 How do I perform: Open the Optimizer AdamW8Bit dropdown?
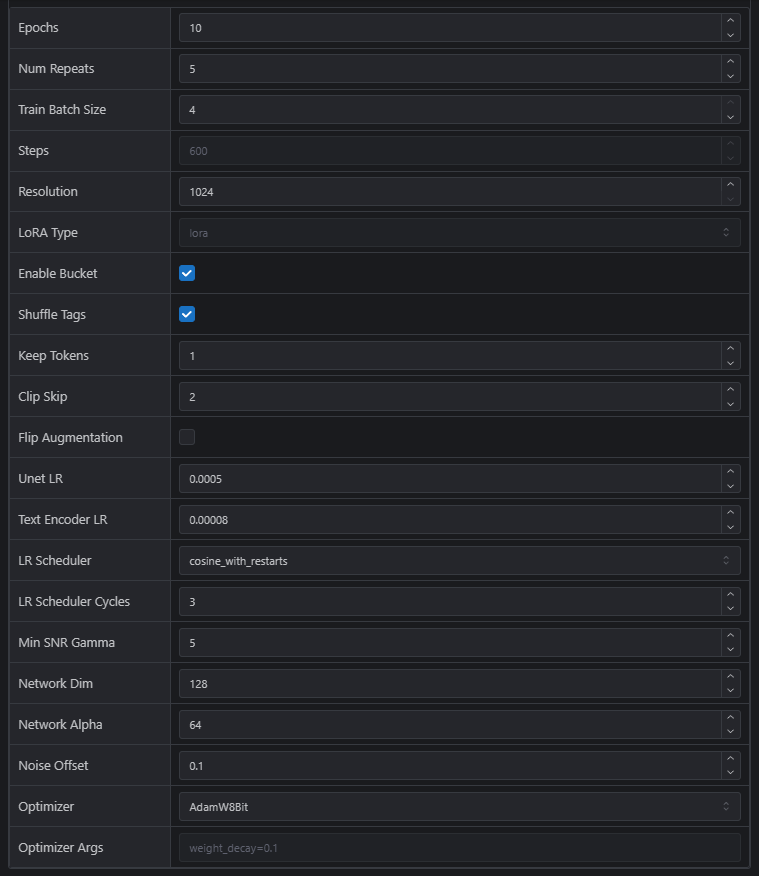459,806
